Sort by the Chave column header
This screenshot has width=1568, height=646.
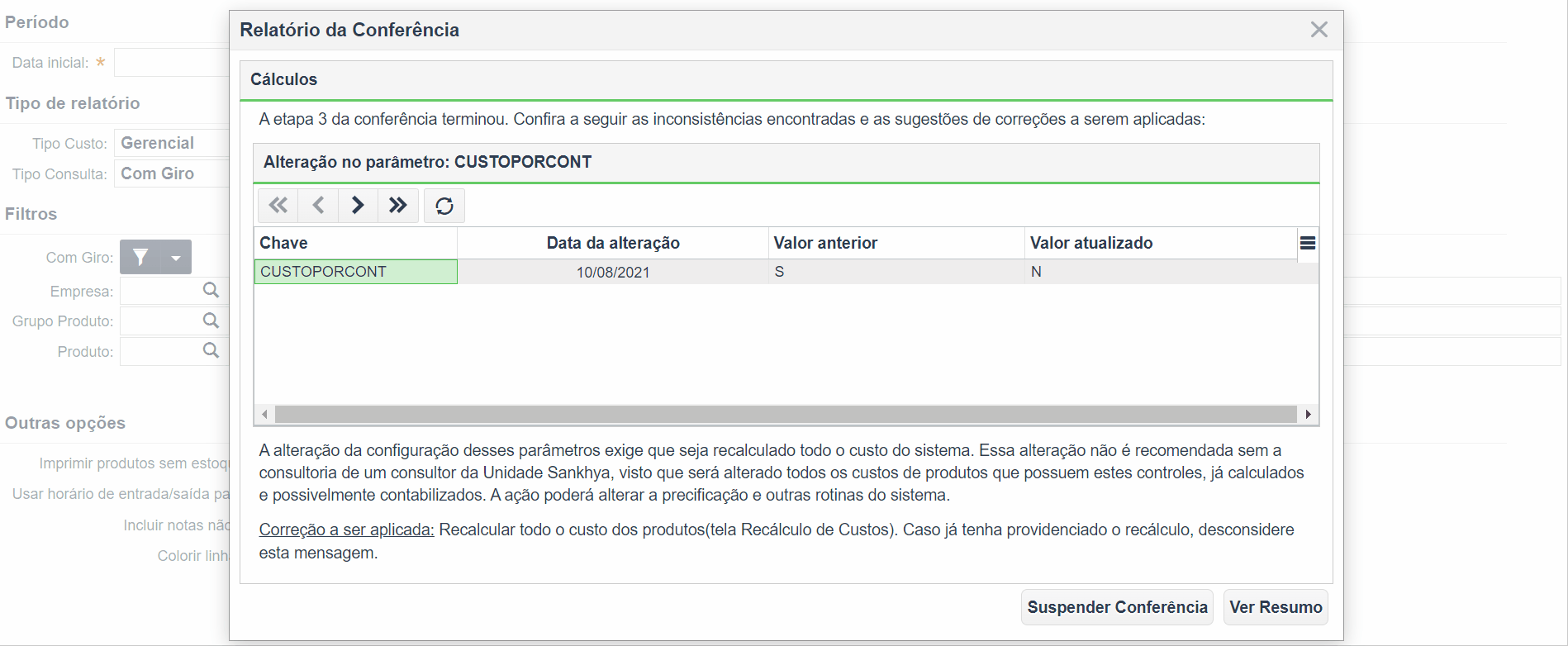click(x=355, y=243)
